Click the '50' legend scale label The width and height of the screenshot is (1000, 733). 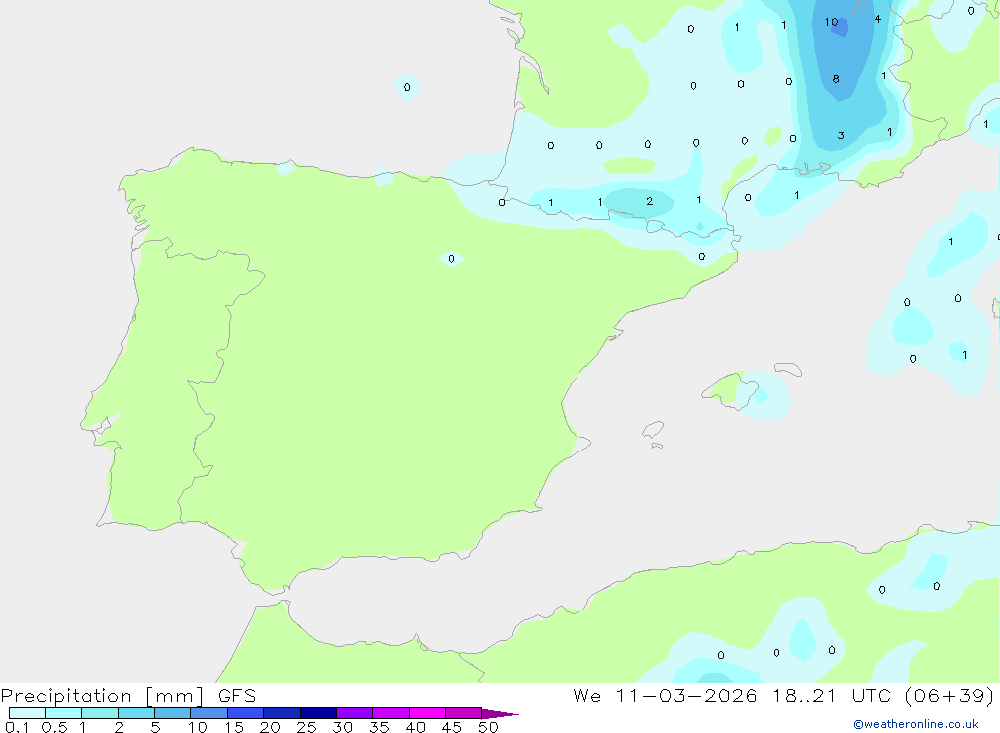coord(489,727)
